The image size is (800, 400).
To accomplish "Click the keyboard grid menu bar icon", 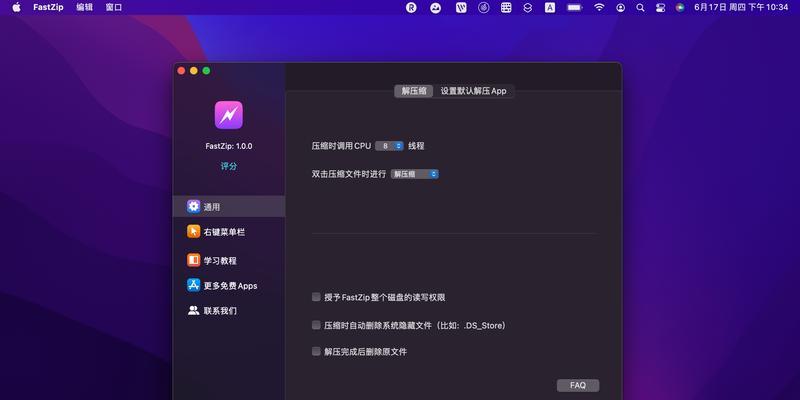I will pyautogui.click(x=506, y=8).
